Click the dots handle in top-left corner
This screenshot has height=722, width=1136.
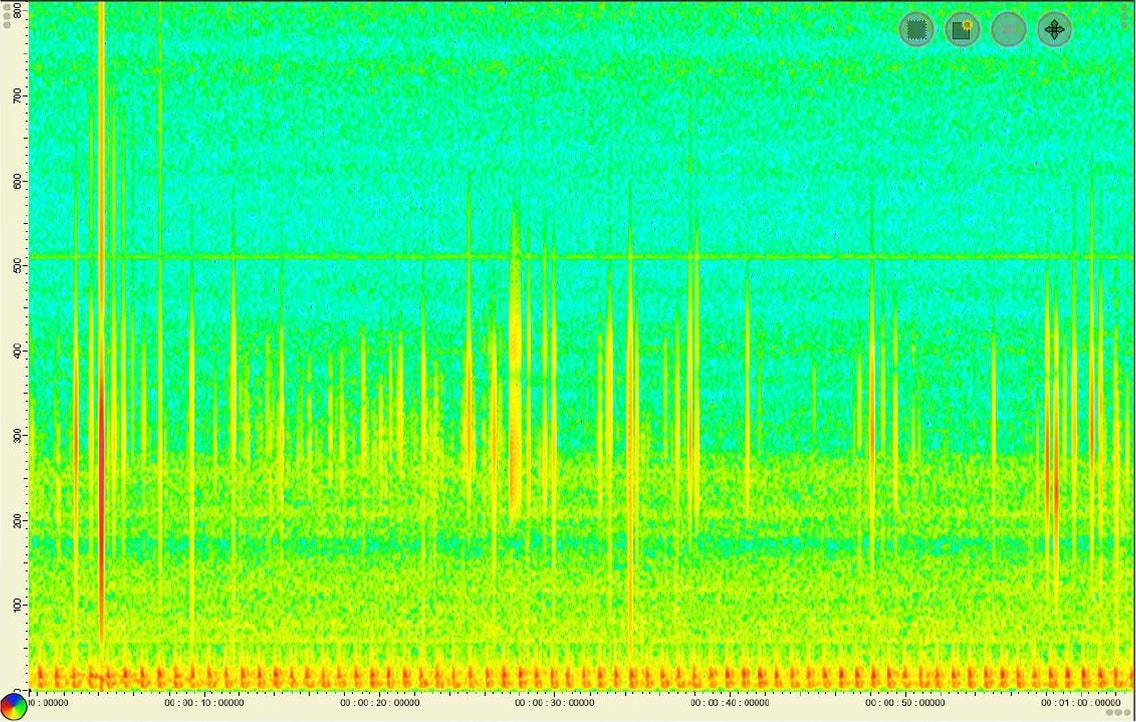click(x=7, y=14)
